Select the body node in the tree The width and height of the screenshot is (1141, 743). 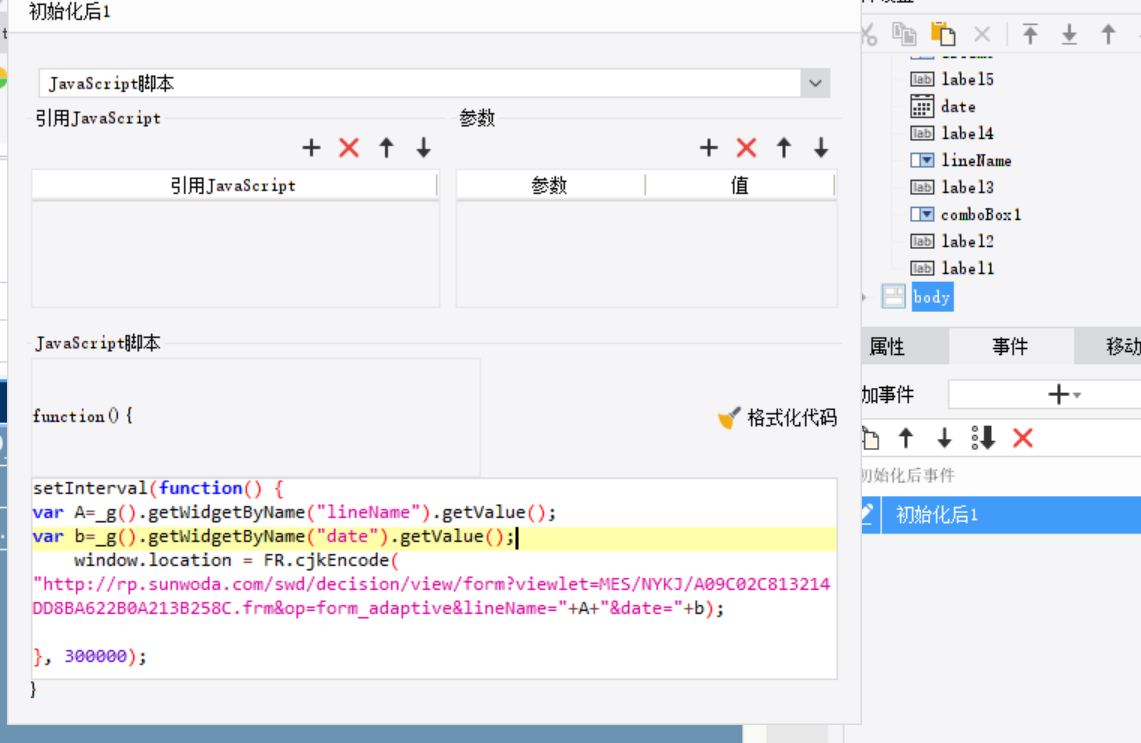(x=932, y=297)
